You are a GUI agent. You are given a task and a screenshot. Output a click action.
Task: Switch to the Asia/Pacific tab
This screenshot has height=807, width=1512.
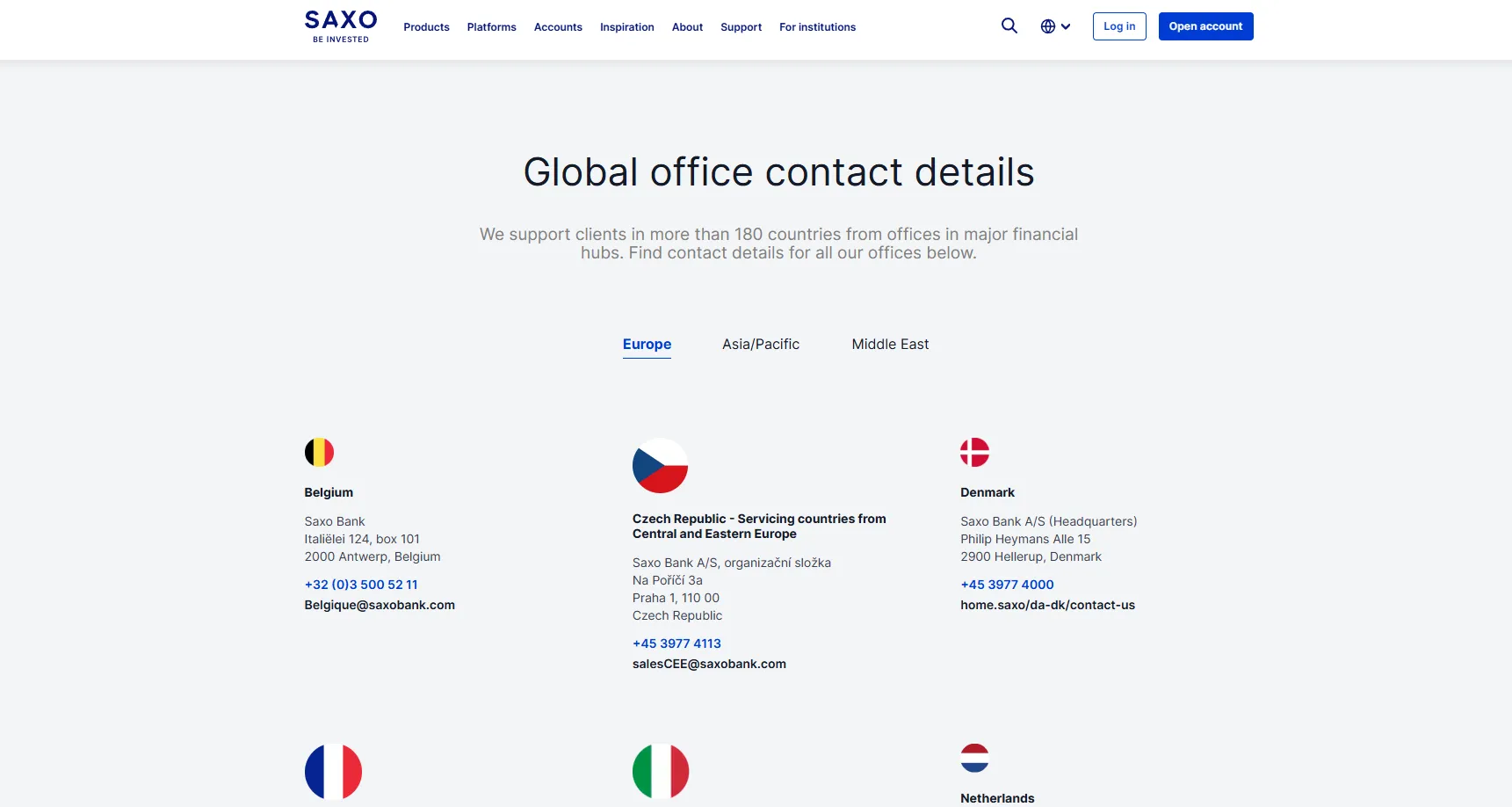[761, 345]
